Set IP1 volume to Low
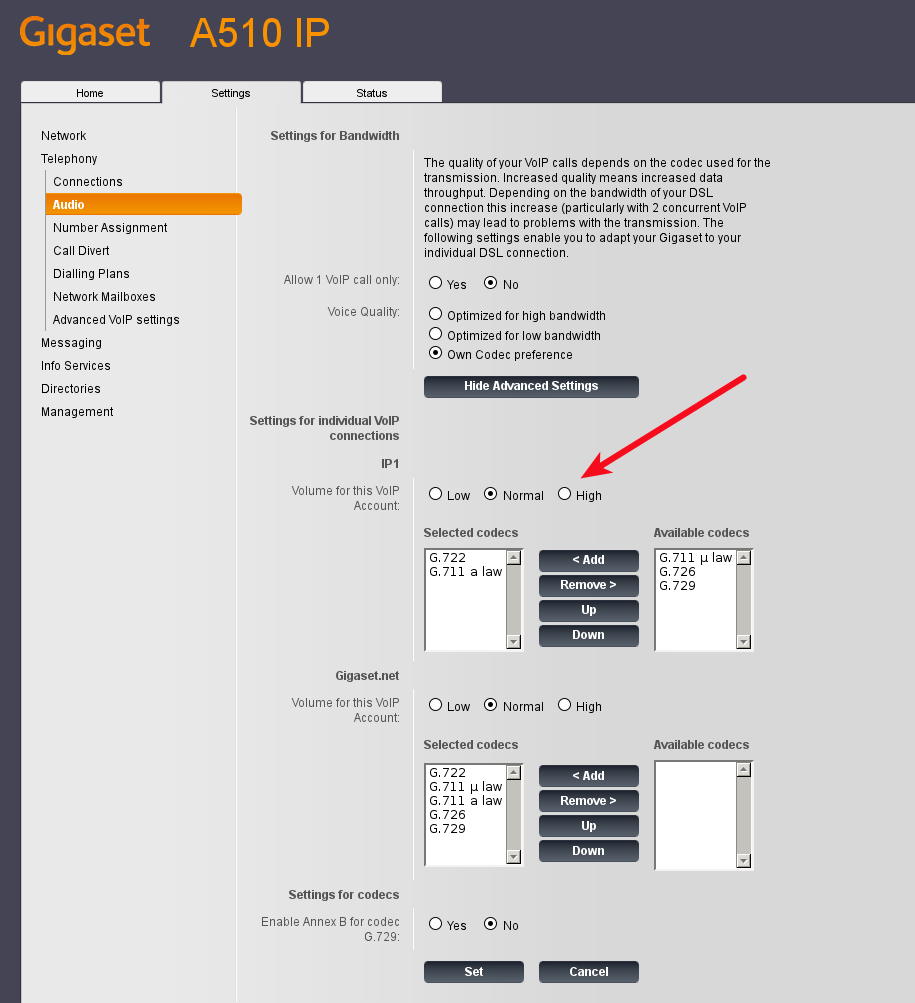This screenshot has width=915, height=1003. point(436,493)
